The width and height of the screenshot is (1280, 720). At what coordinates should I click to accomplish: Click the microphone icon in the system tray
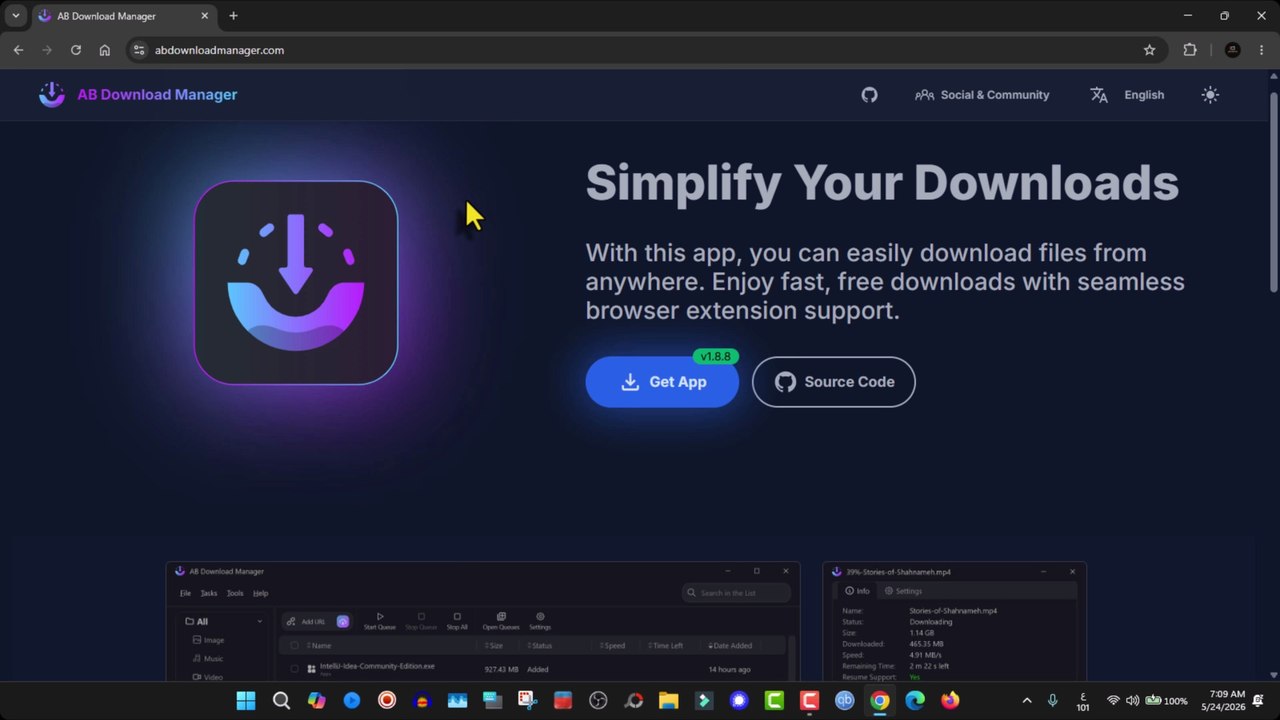pos(1052,701)
